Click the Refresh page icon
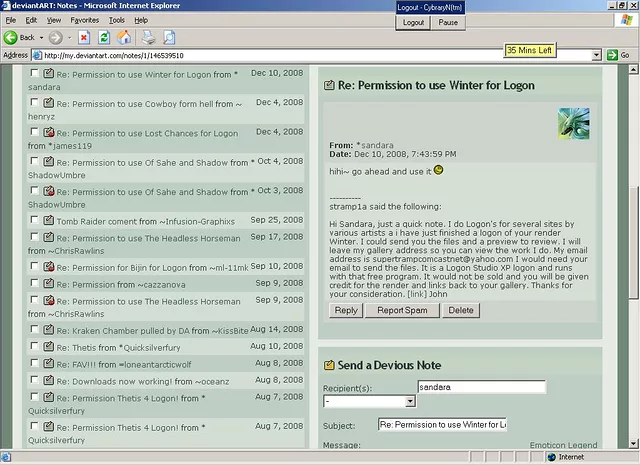The image size is (640, 465). click(105, 38)
